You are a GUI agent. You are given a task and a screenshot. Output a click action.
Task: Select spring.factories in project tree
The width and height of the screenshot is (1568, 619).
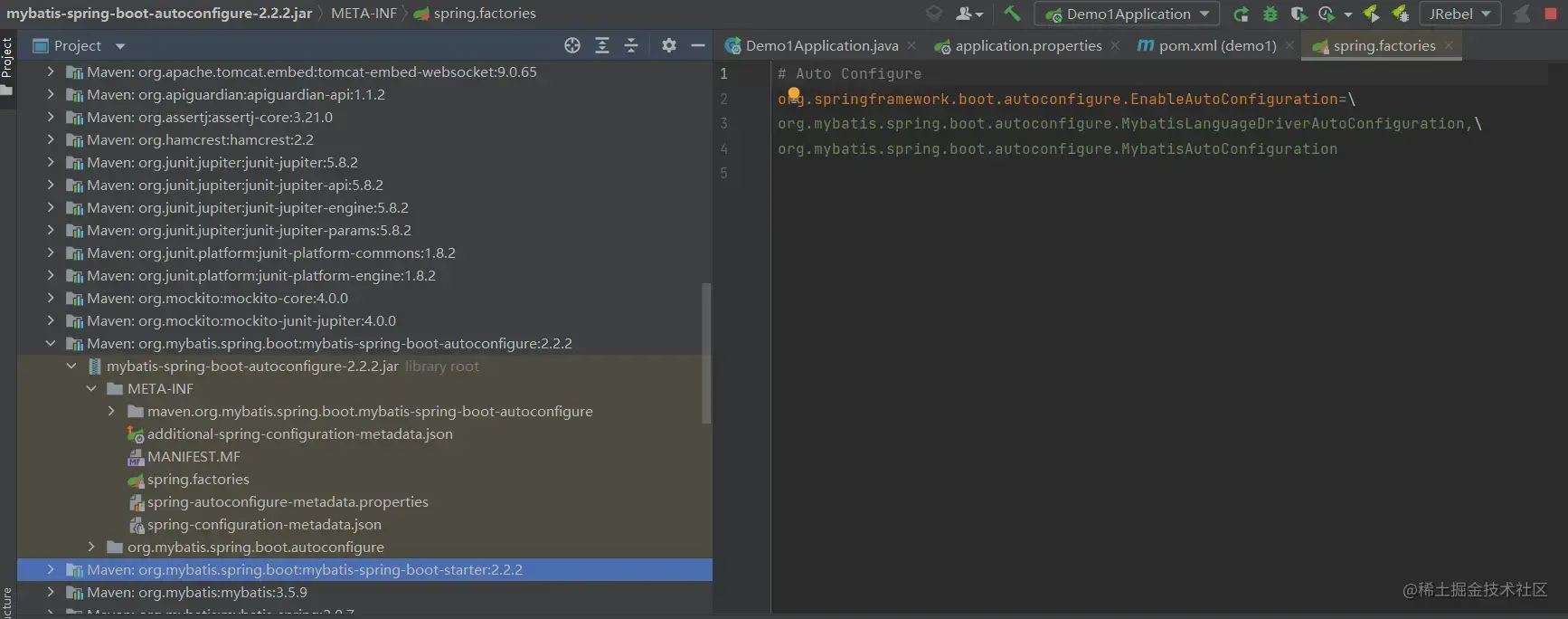pyautogui.click(x=198, y=479)
